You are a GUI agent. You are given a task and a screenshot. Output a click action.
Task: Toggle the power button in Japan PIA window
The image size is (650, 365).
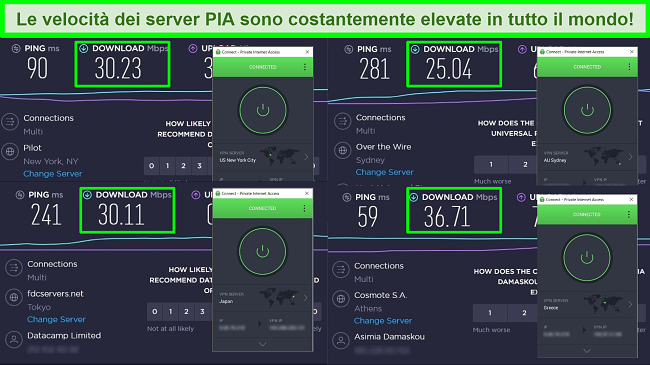pos(262,251)
